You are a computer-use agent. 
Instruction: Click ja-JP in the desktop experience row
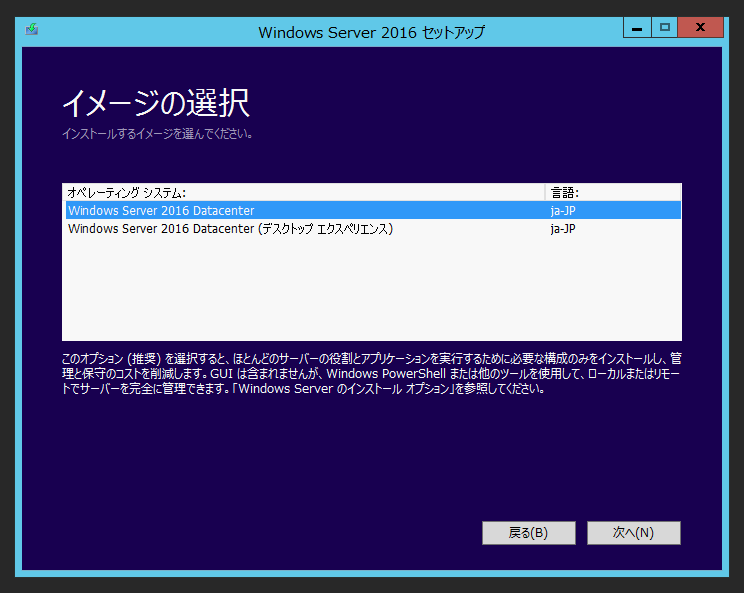point(563,229)
